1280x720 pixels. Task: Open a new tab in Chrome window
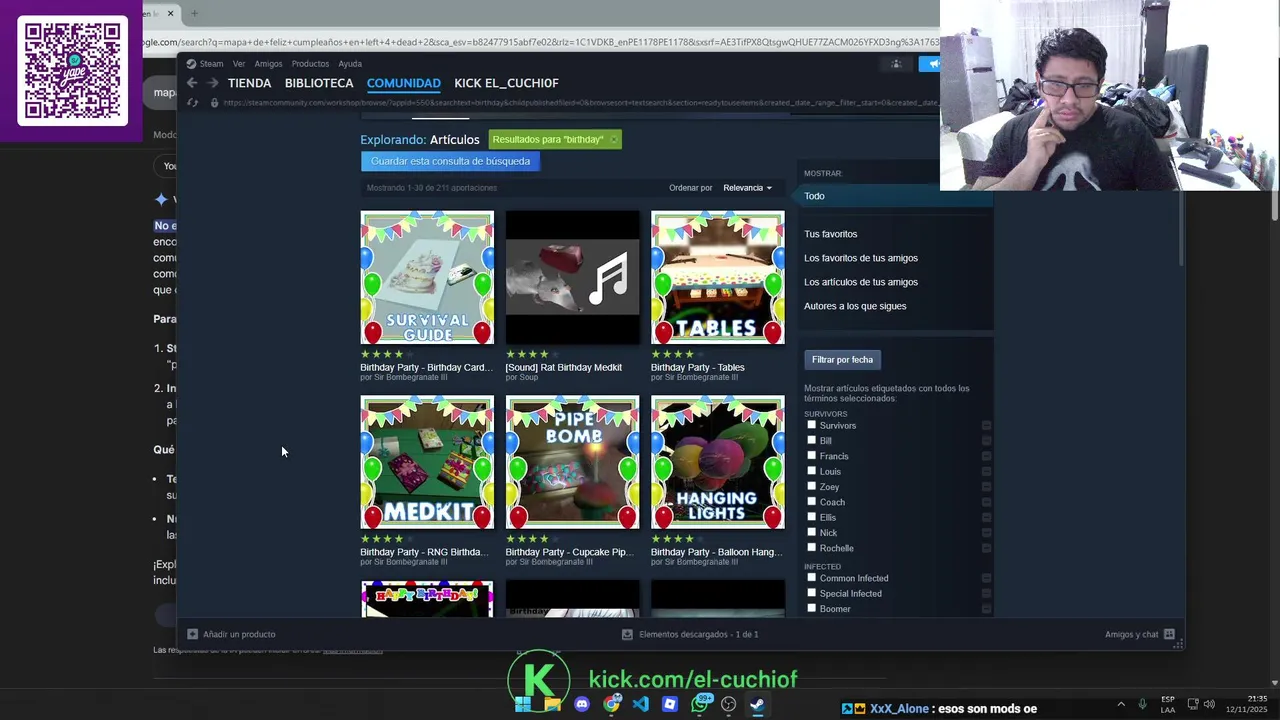click(x=194, y=13)
